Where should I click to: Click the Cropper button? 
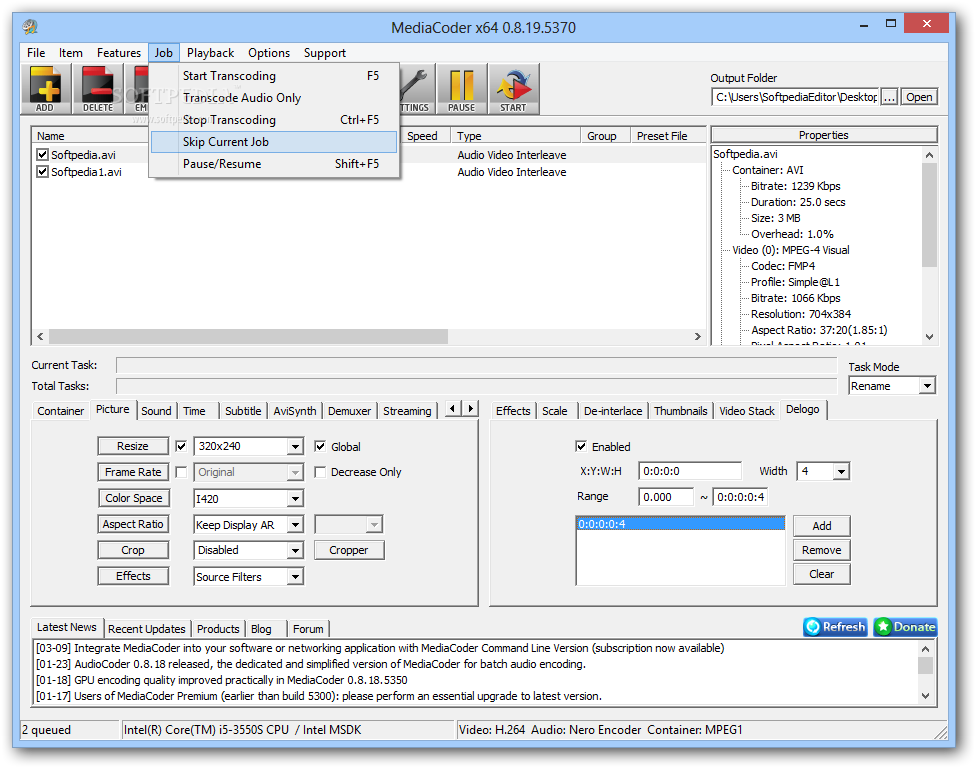pos(349,550)
